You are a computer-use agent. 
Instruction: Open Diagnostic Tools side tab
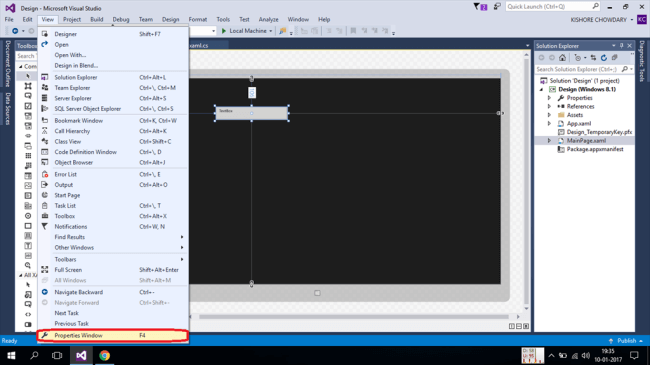point(642,61)
